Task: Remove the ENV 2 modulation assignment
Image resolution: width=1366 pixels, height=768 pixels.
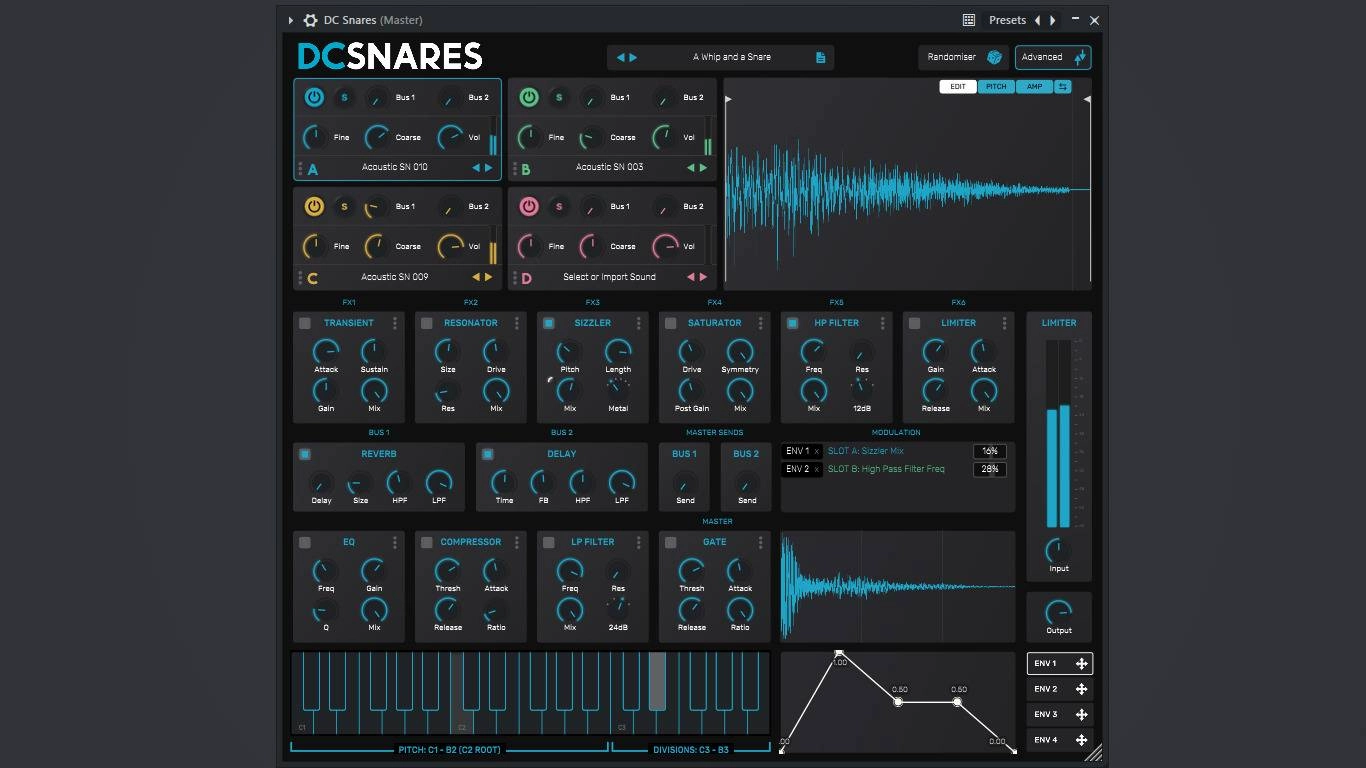Action: coord(816,469)
